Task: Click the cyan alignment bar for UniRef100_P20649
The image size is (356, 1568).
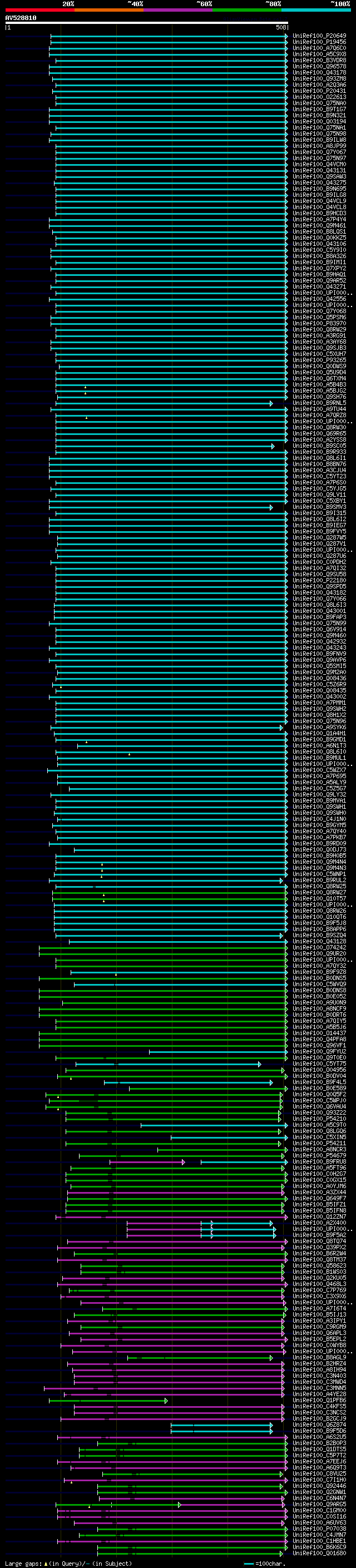Action: [169, 36]
